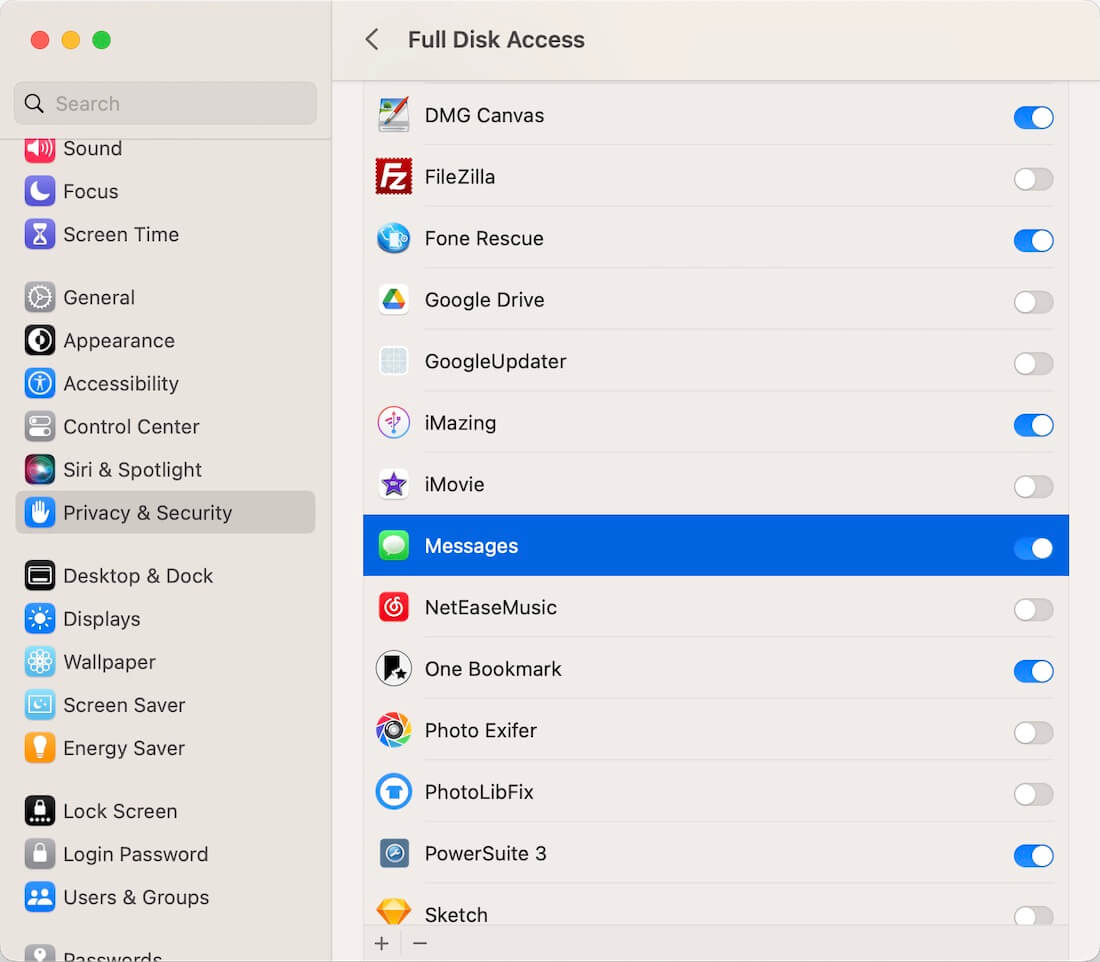Enable the GoogleUpdater toggle
This screenshot has height=962, width=1100.
(x=1033, y=363)
